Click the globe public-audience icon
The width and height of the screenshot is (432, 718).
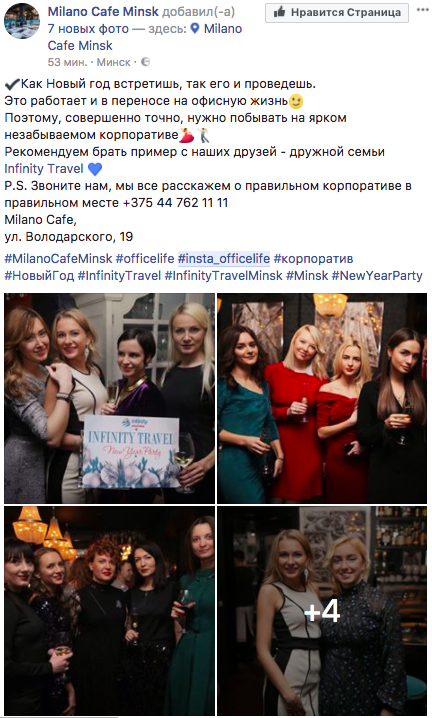[x=145, y=62]
